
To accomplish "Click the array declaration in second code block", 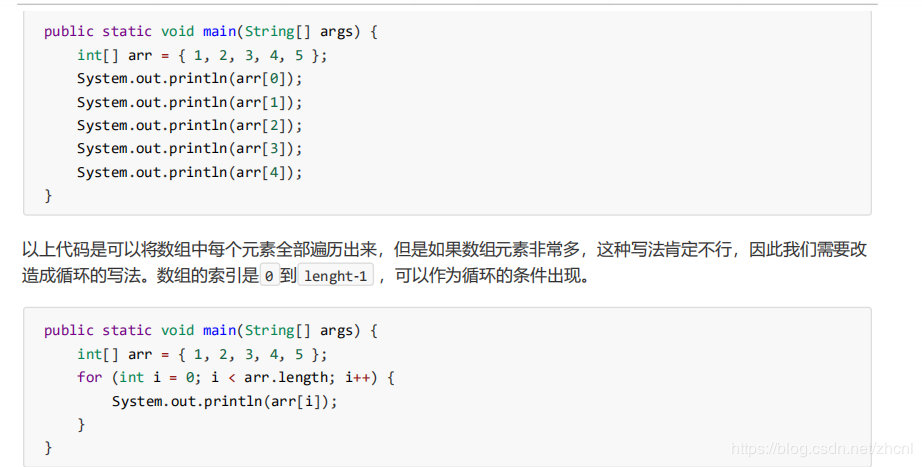I will 202,354.
